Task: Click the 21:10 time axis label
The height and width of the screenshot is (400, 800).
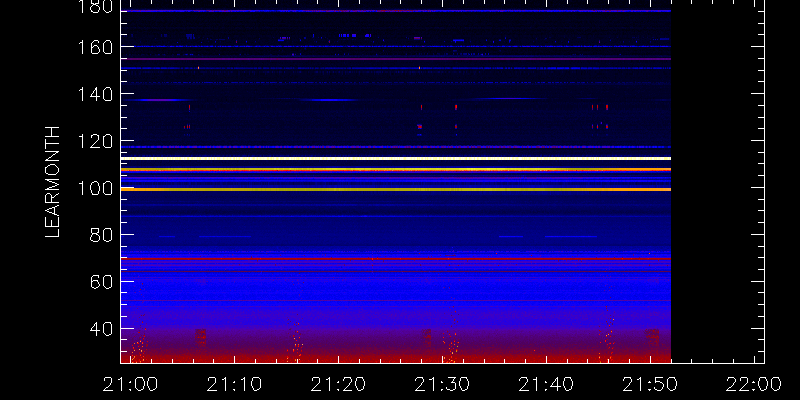Action: (x=234, y=384)
